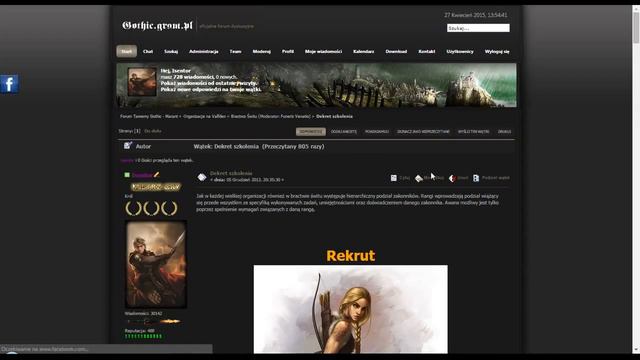Open Bractwo Świtu breadcrumb link
Image resolution: width=640 pixels, height=360 pixels.
(244, 116)
